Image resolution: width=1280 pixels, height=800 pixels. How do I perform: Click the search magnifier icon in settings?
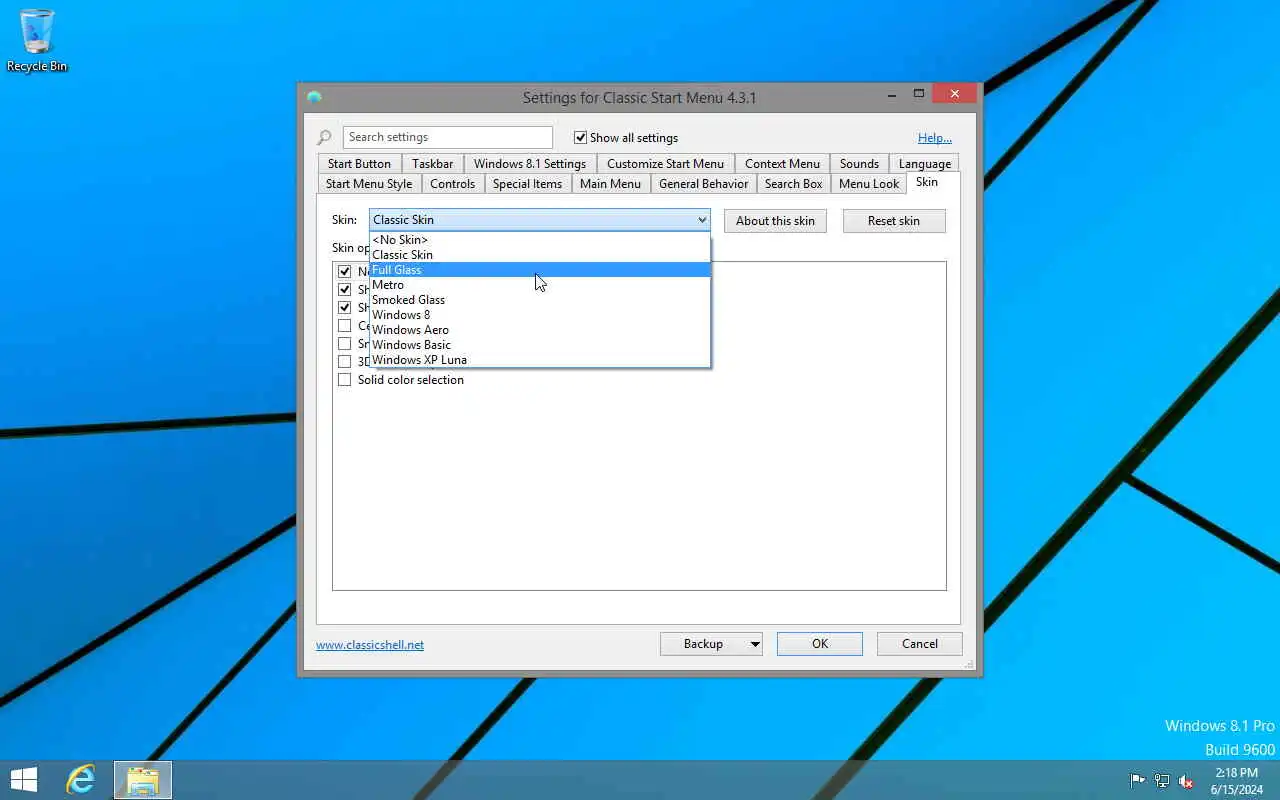(x=324, y=138)
